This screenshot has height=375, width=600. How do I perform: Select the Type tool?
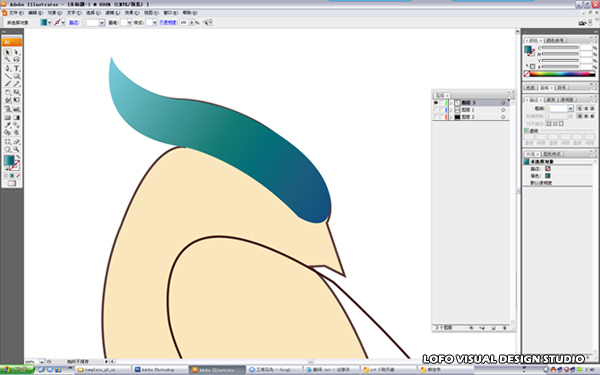[x=16, y=68]
